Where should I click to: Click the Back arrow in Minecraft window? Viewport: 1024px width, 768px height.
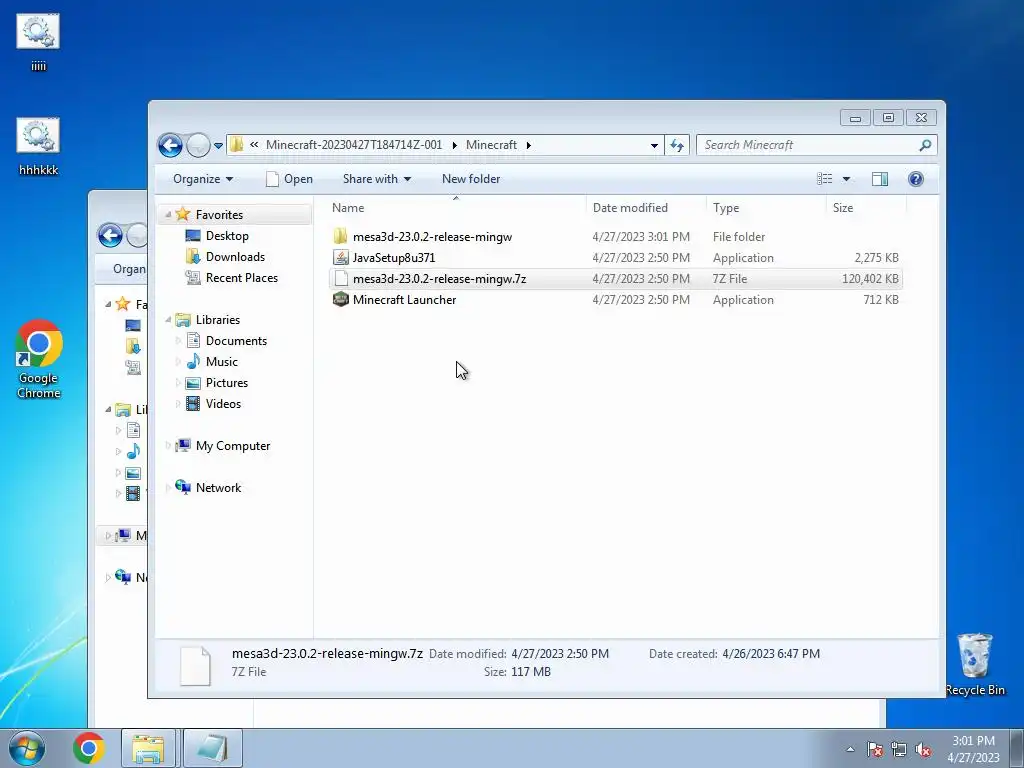click(x=170, y=145)
